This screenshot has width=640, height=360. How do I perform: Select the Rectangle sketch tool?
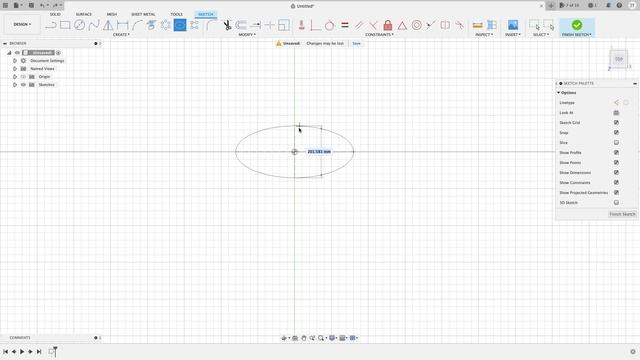click(65, 25)
